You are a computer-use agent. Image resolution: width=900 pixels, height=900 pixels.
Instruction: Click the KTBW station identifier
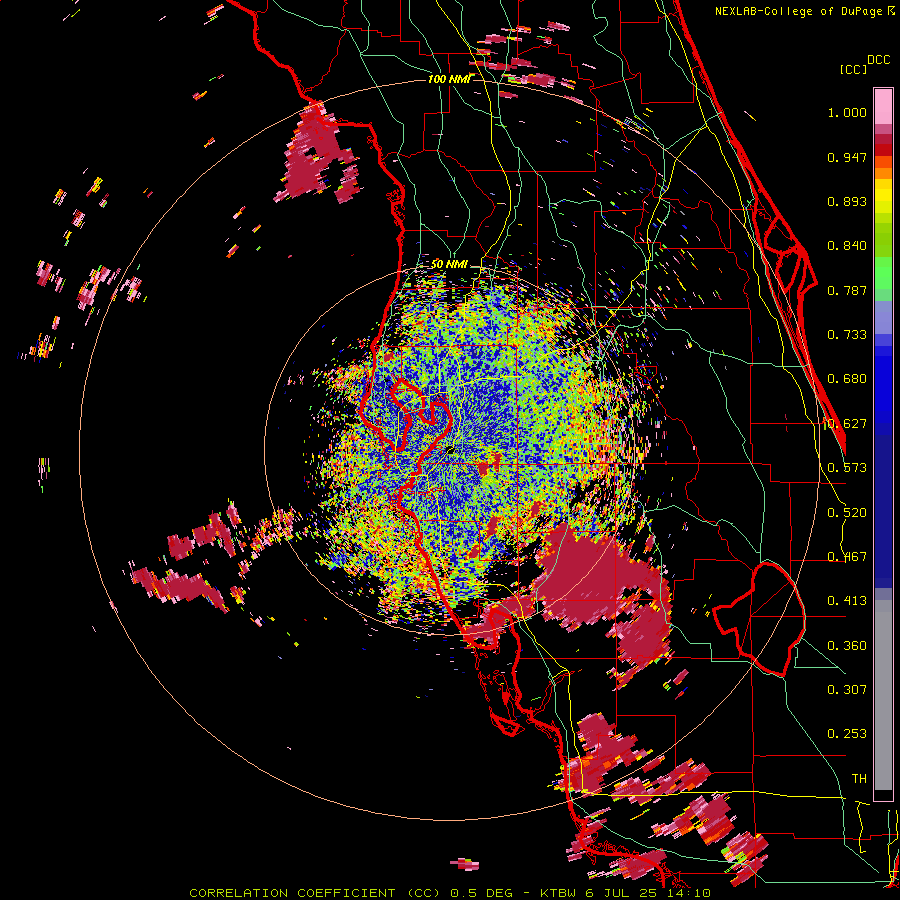pyautogui.click(x=557, y=893)
